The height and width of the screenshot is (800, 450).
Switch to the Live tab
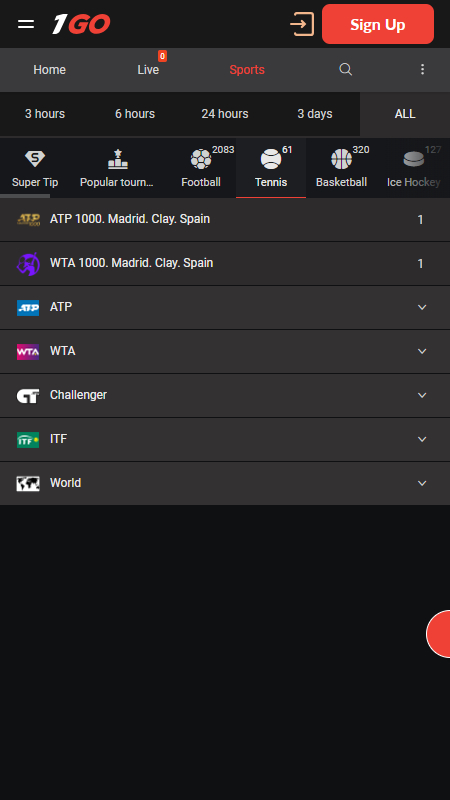coord(148,70)
